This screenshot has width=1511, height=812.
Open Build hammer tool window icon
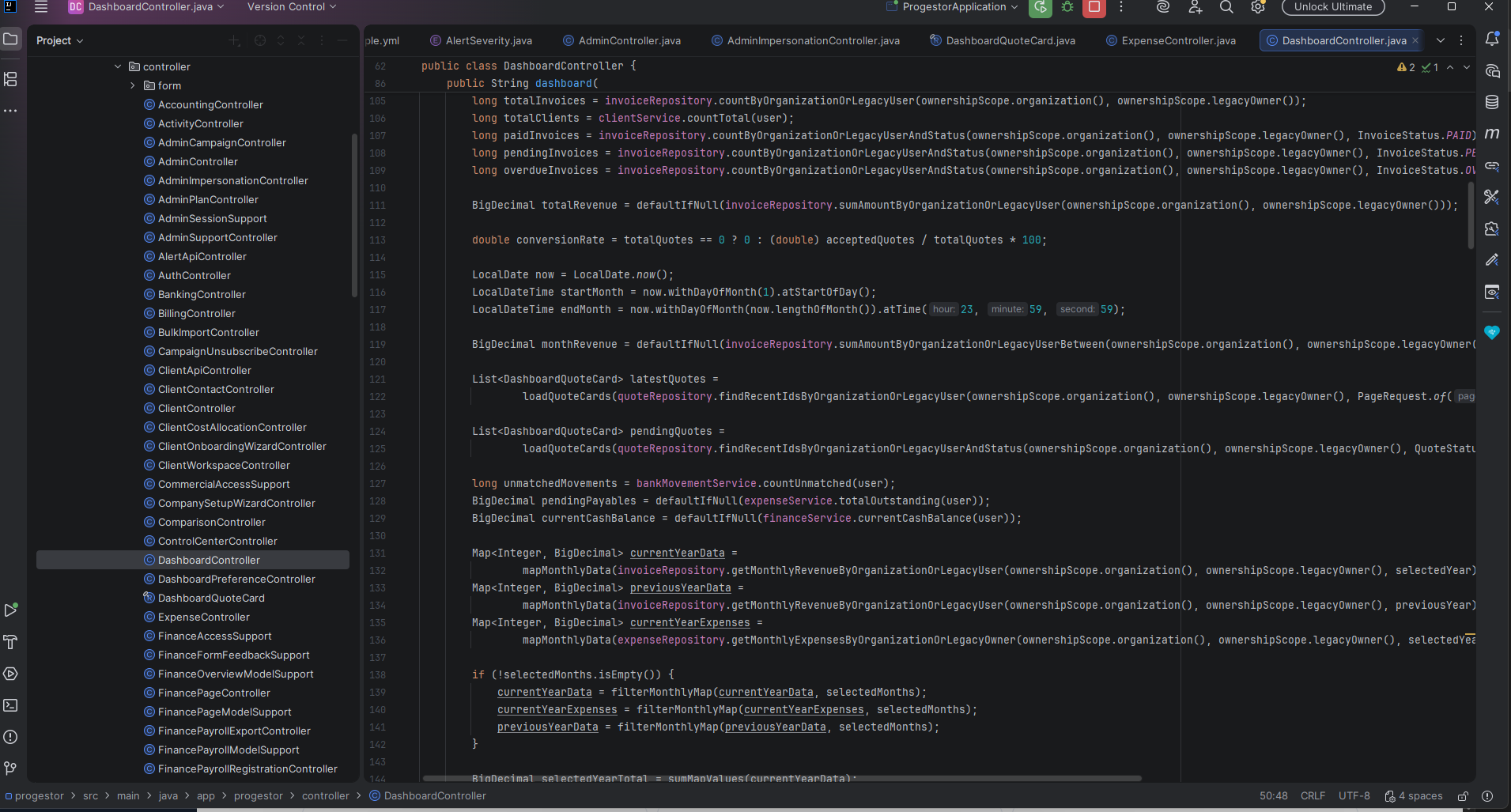pos(11,642)
